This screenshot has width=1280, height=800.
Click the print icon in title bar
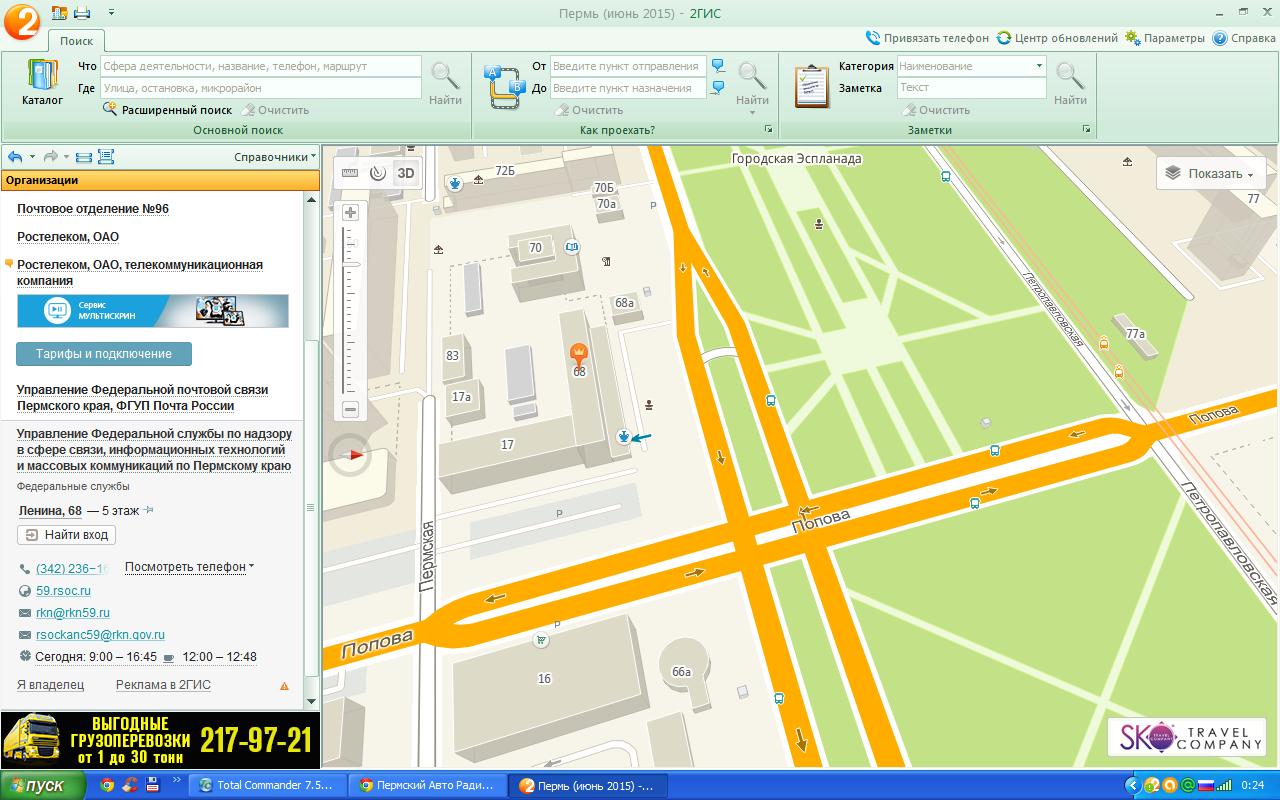82,12
